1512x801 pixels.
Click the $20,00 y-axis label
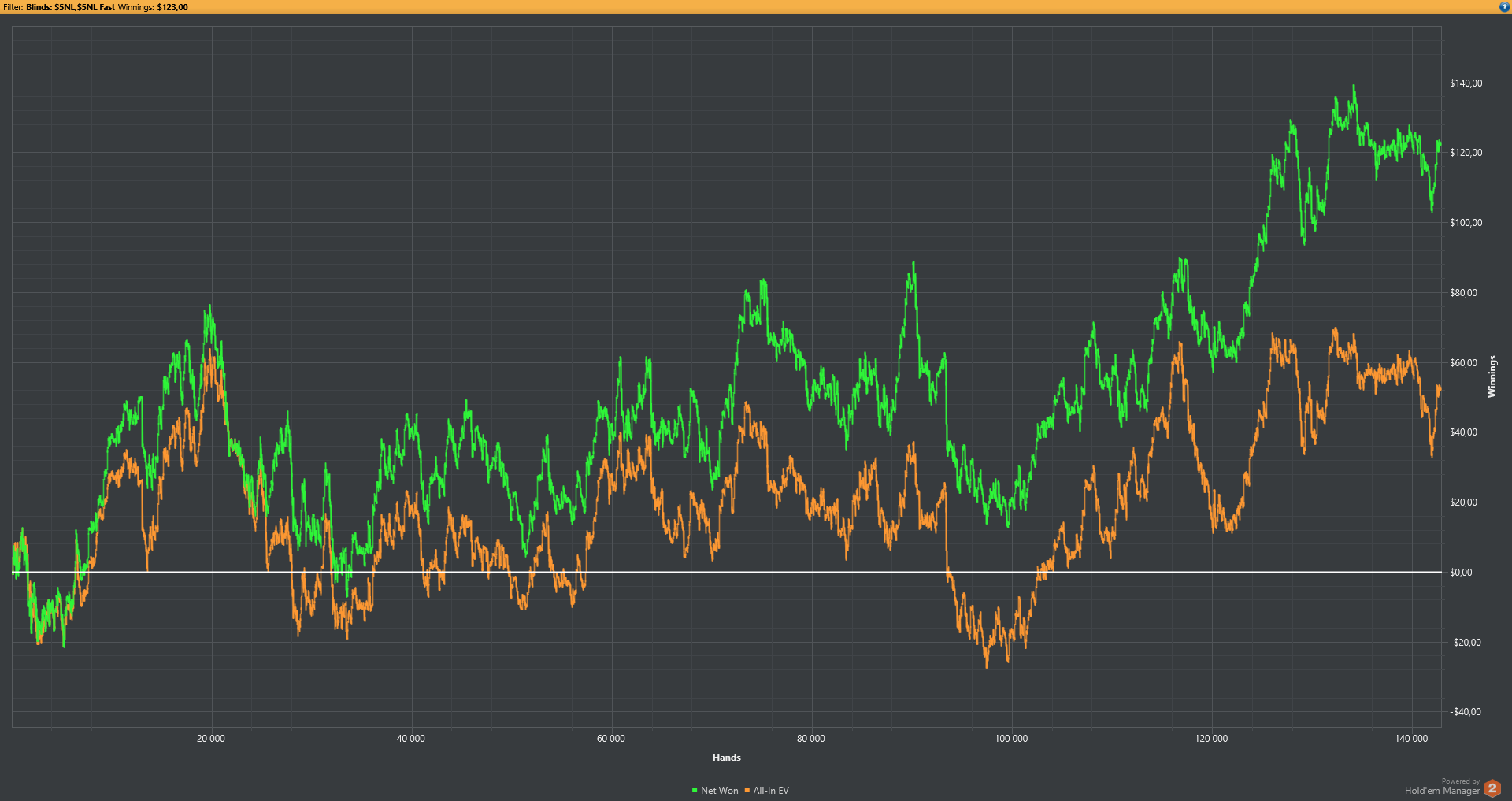[x=1463, y=502]
